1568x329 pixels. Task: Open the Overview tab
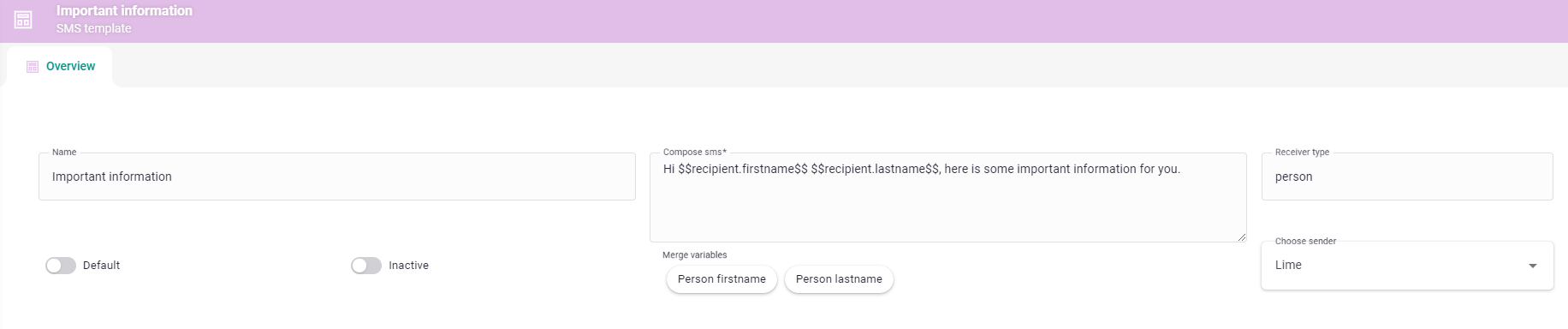pyautogui.click(x=60, y=66)
